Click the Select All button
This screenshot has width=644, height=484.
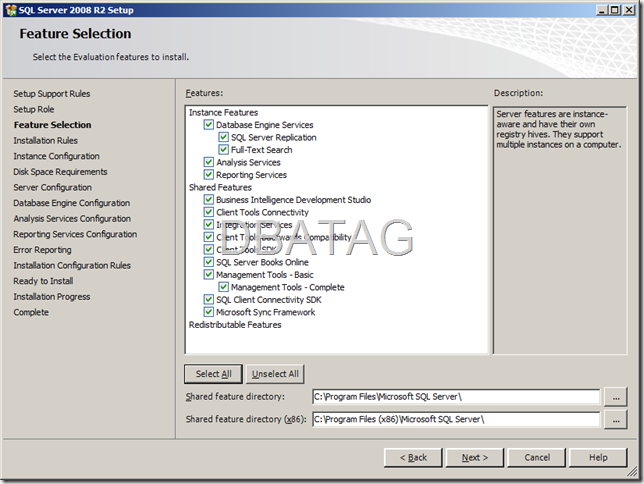213,374
